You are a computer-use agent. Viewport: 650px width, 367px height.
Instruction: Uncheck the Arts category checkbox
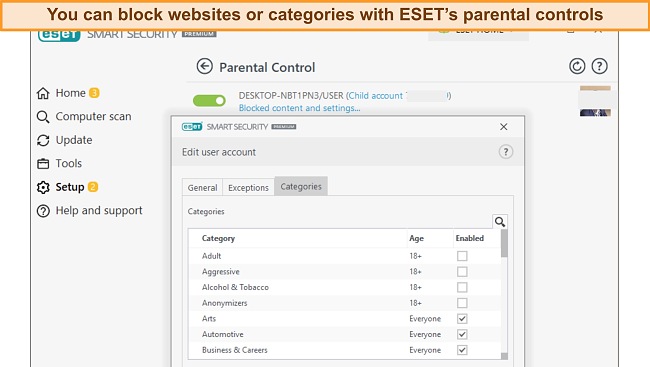[x=462, y=318]
